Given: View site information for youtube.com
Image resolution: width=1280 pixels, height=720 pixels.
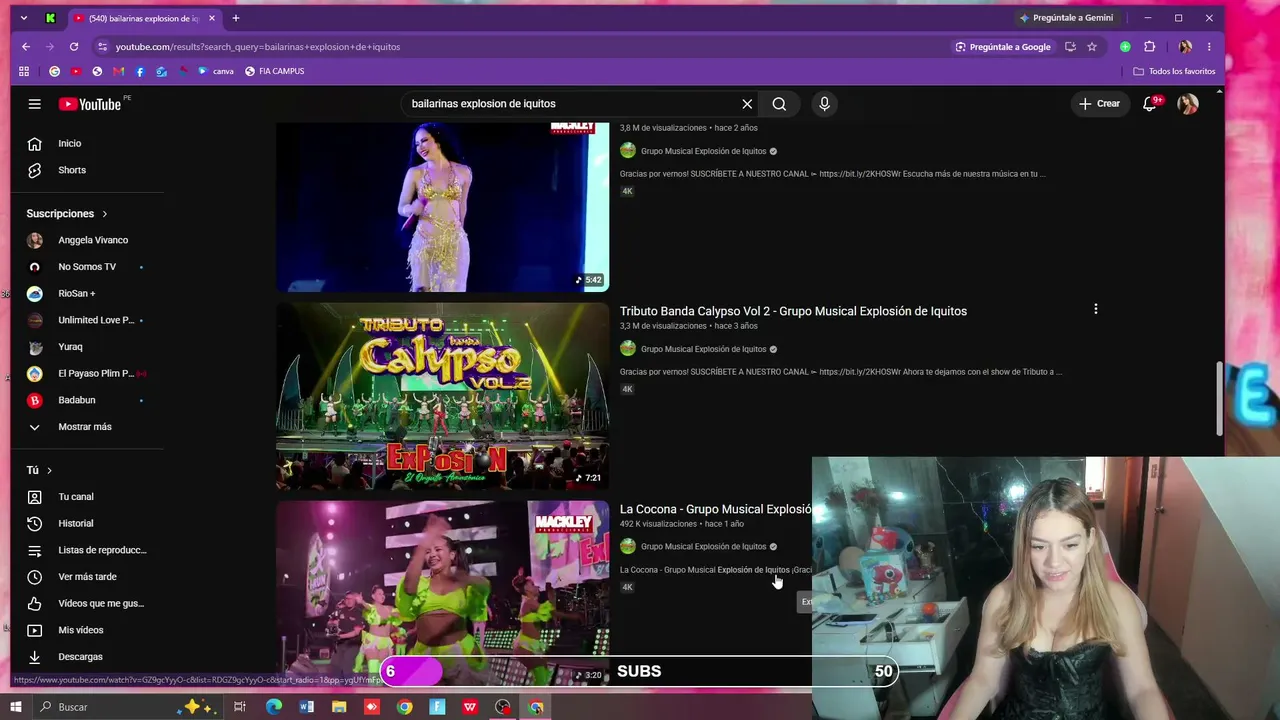Looking at the screenshot, I should (102, 47).
